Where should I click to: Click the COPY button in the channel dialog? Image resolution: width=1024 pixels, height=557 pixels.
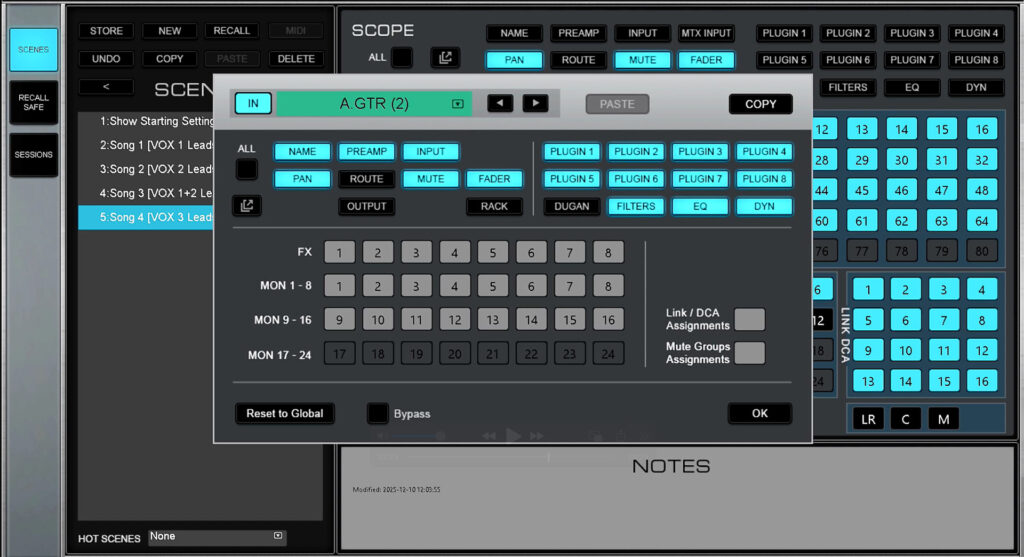coord(761,104)
